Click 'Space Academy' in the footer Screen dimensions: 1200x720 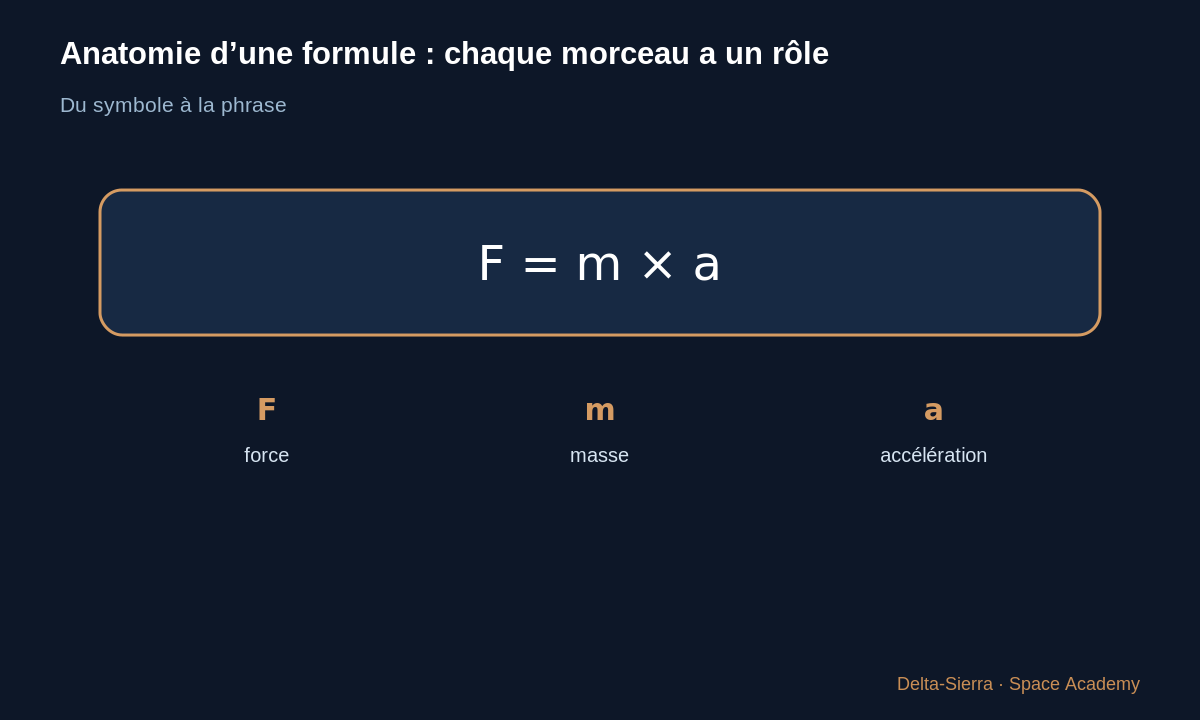1074,684
